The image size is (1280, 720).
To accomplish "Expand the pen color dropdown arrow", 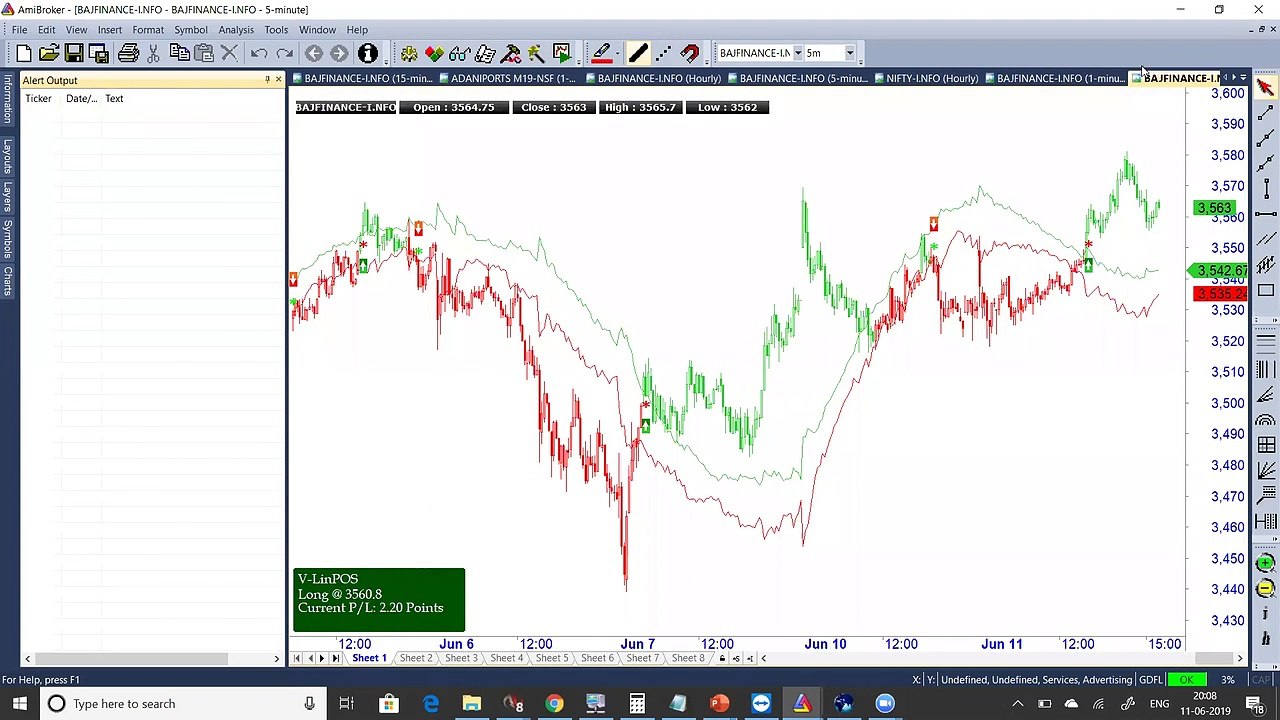I will [616, 53].
